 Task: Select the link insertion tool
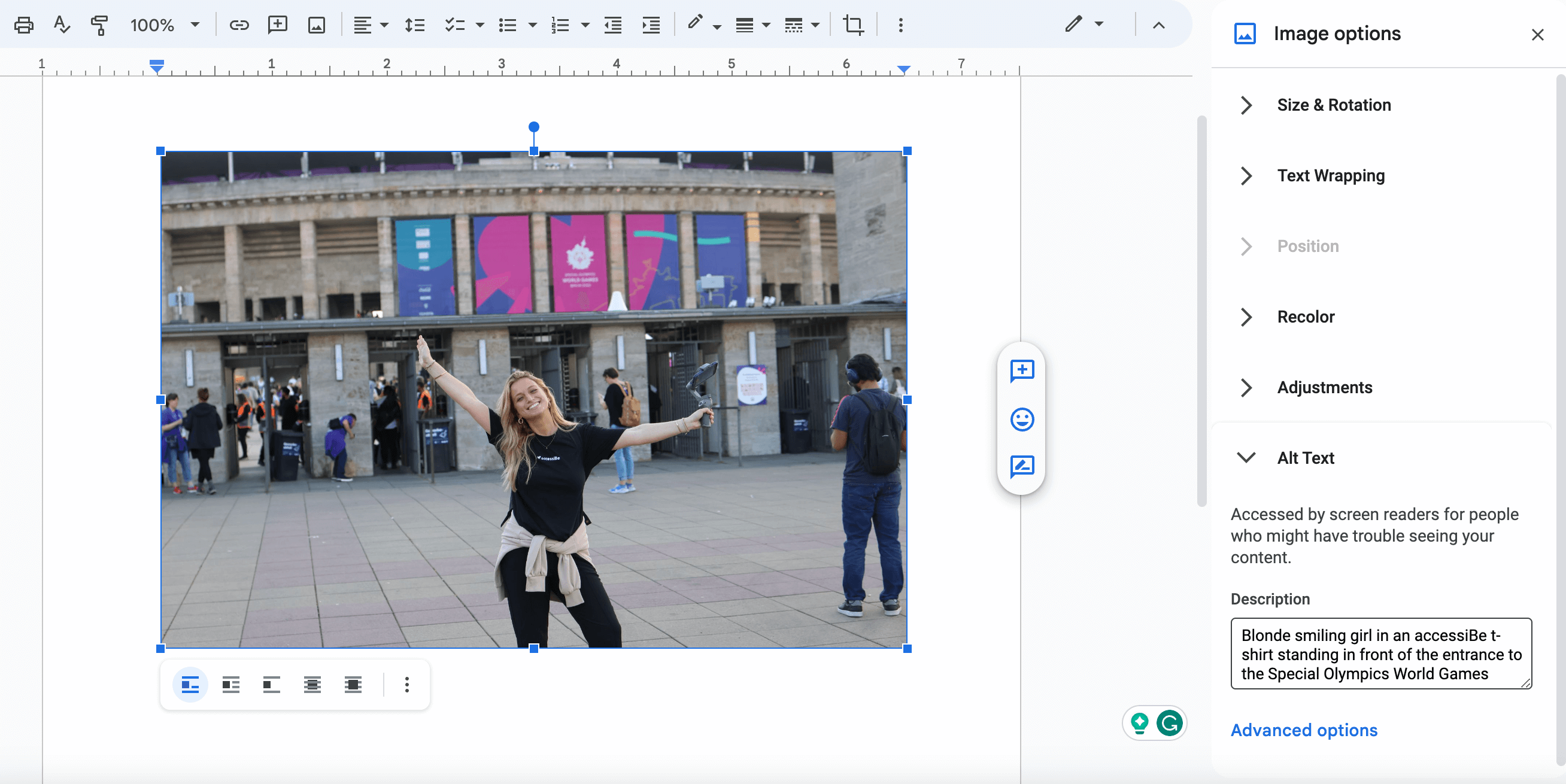pos(239,25)
